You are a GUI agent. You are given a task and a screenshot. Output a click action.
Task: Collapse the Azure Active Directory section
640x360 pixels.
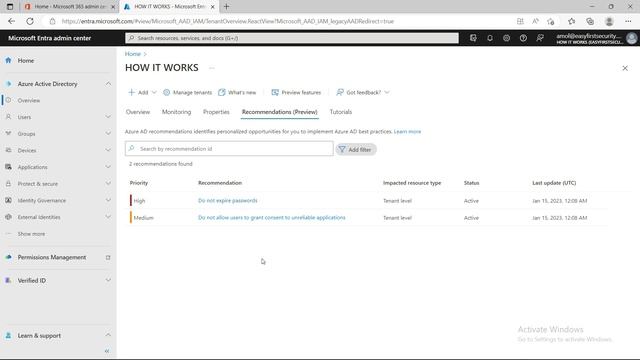(108, 84)
